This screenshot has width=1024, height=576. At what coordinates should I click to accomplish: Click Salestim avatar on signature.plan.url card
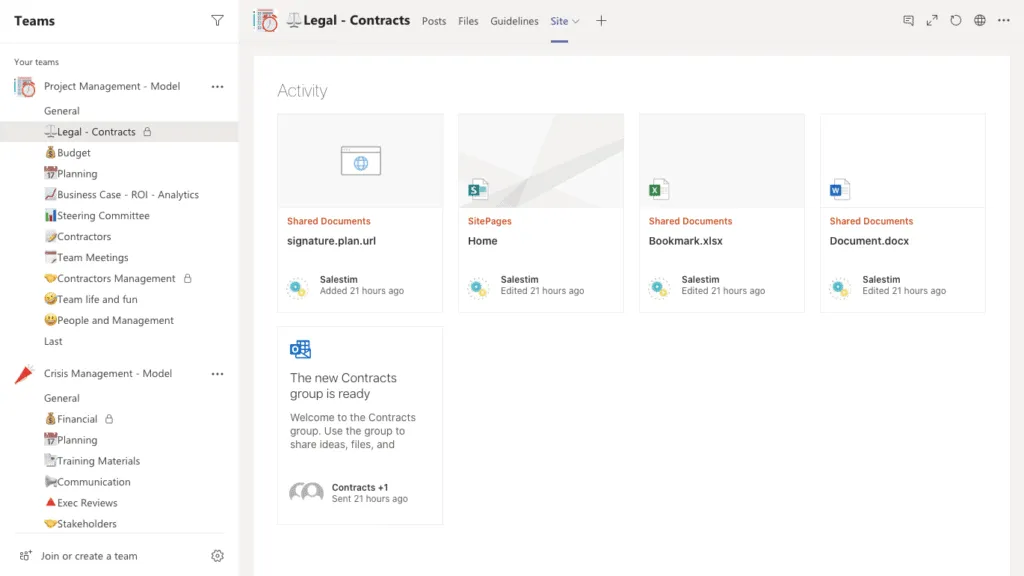(x=298, y=287)
